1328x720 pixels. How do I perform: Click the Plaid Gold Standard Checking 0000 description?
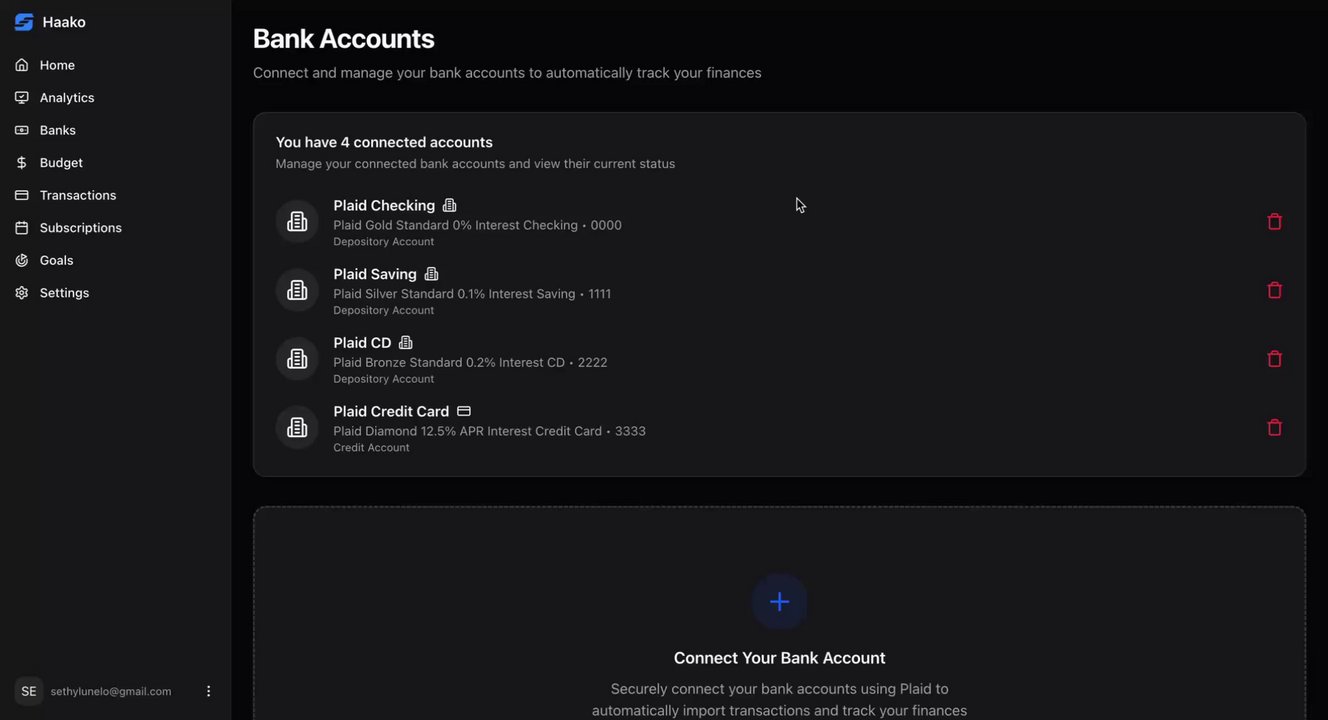477,225
